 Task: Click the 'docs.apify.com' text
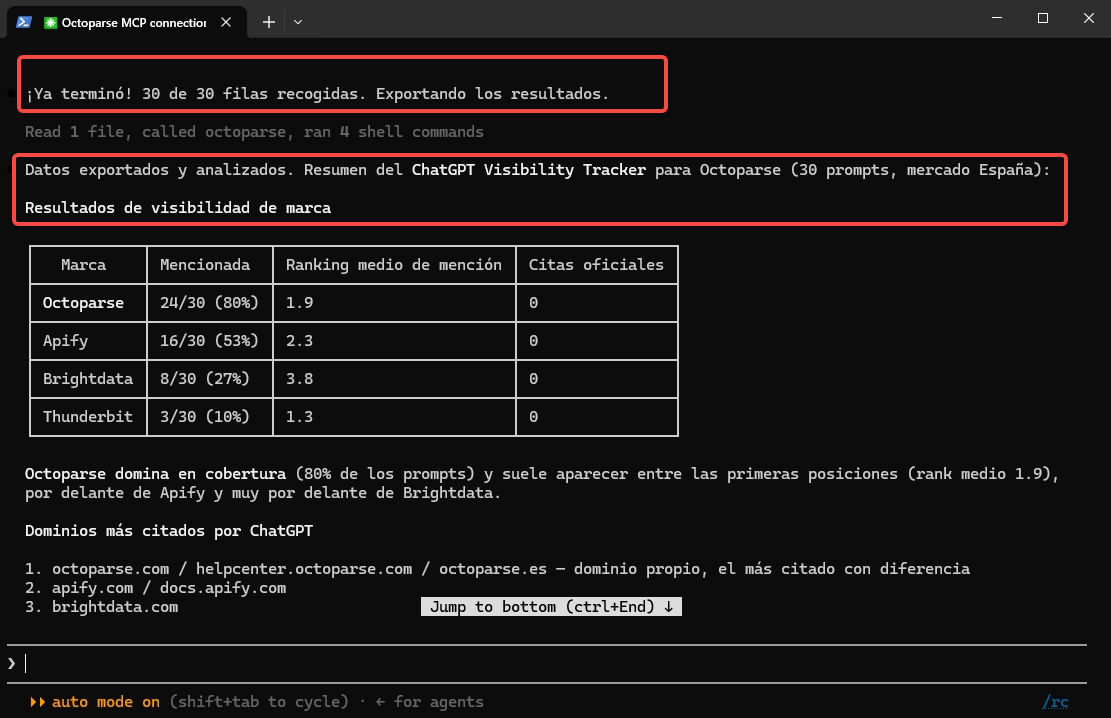pyautogui.click(x=223, y=588)
